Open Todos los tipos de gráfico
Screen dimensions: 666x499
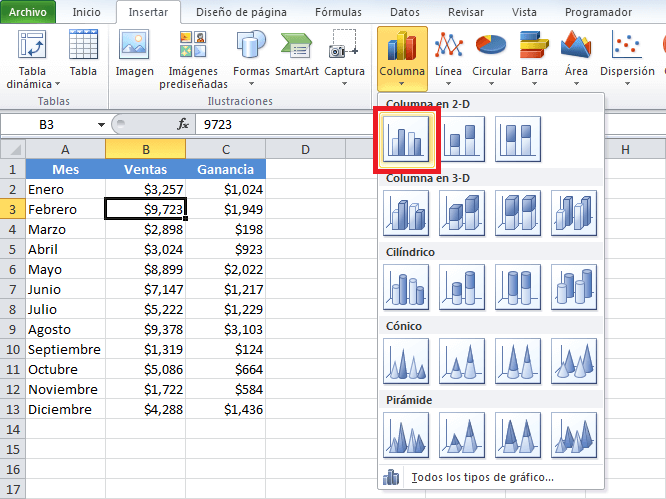pyautogui.click(x=491, y=477)
